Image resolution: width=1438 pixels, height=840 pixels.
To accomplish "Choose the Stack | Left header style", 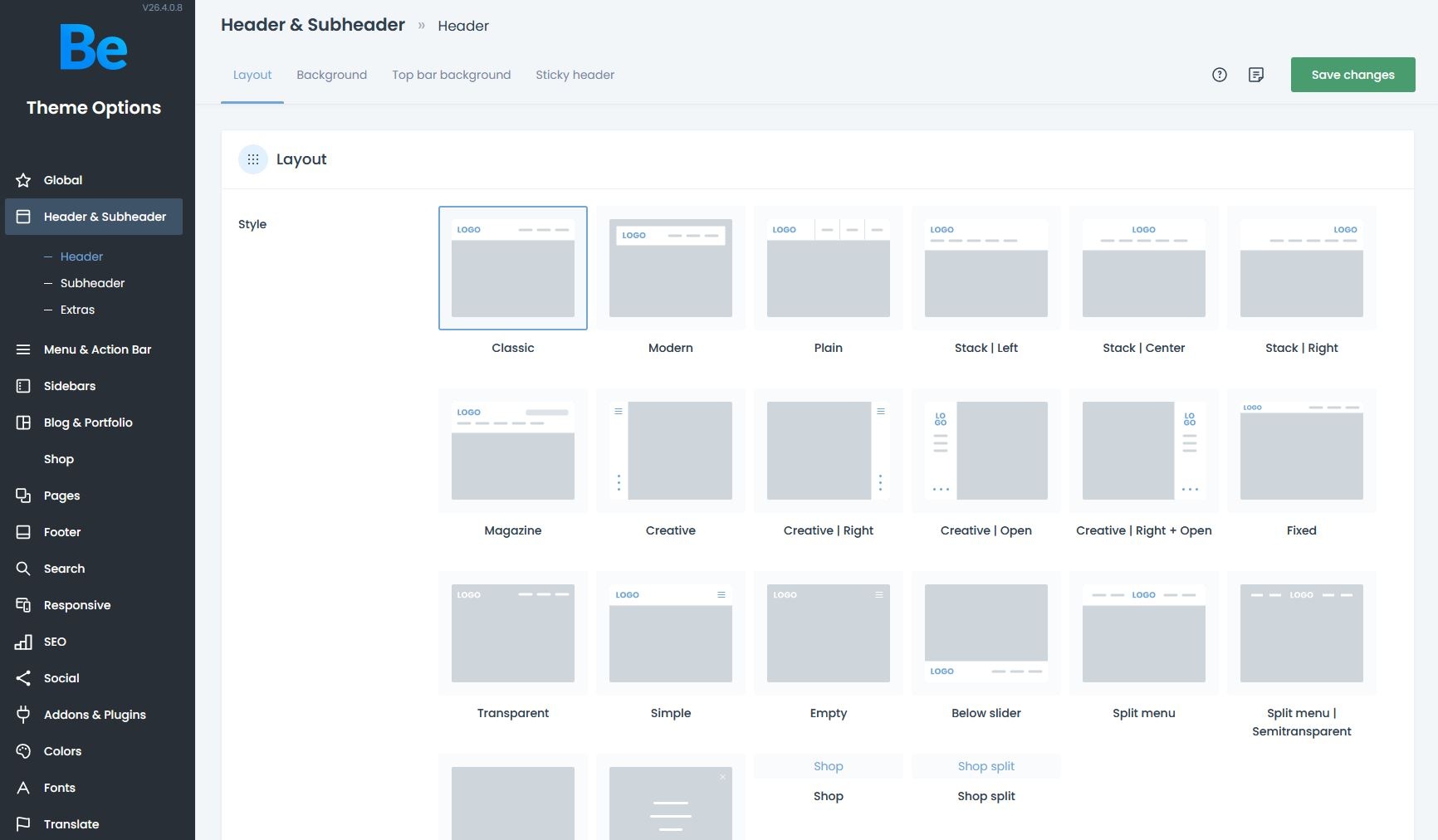I will (986, 268).
